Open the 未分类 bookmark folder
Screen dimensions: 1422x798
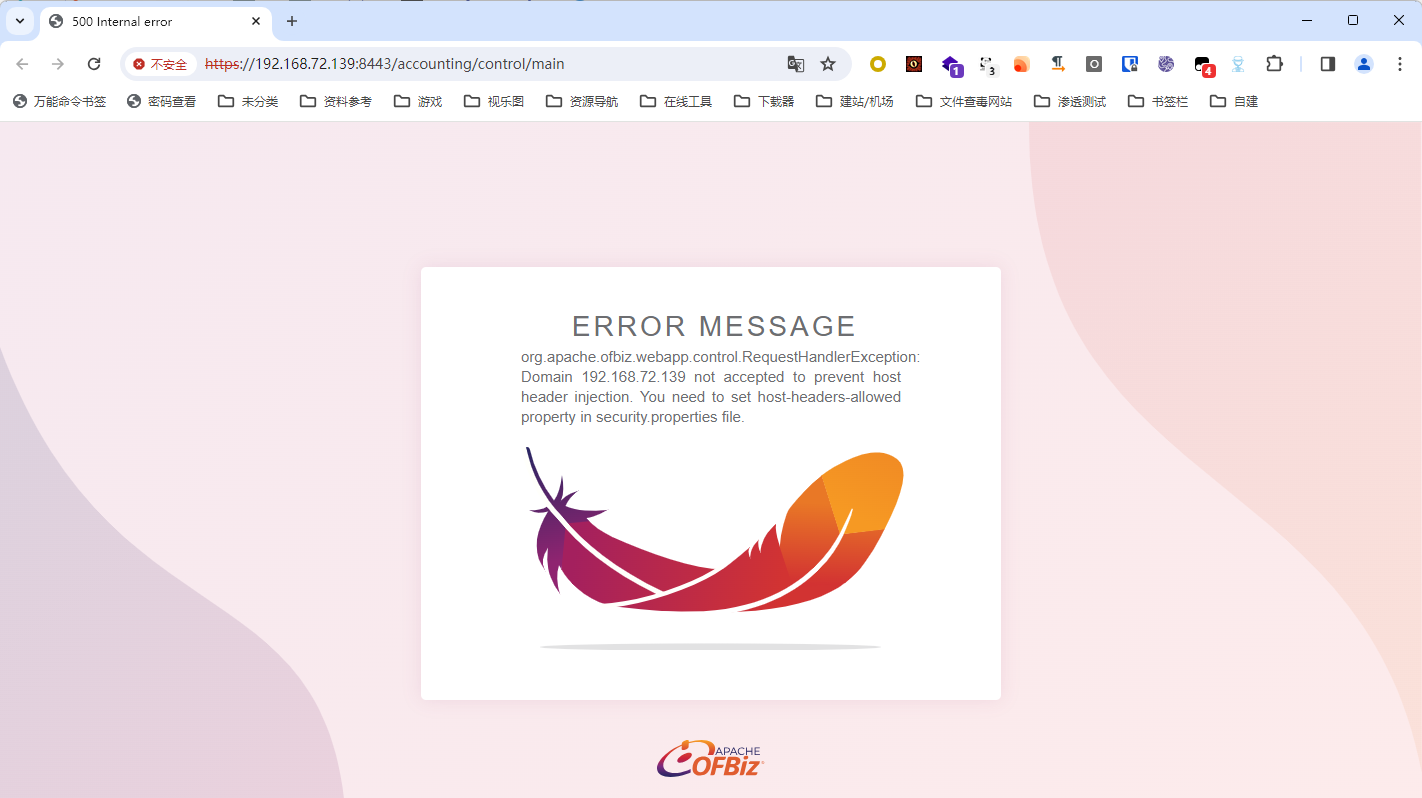pyautogui.click(x=248, y=101)
